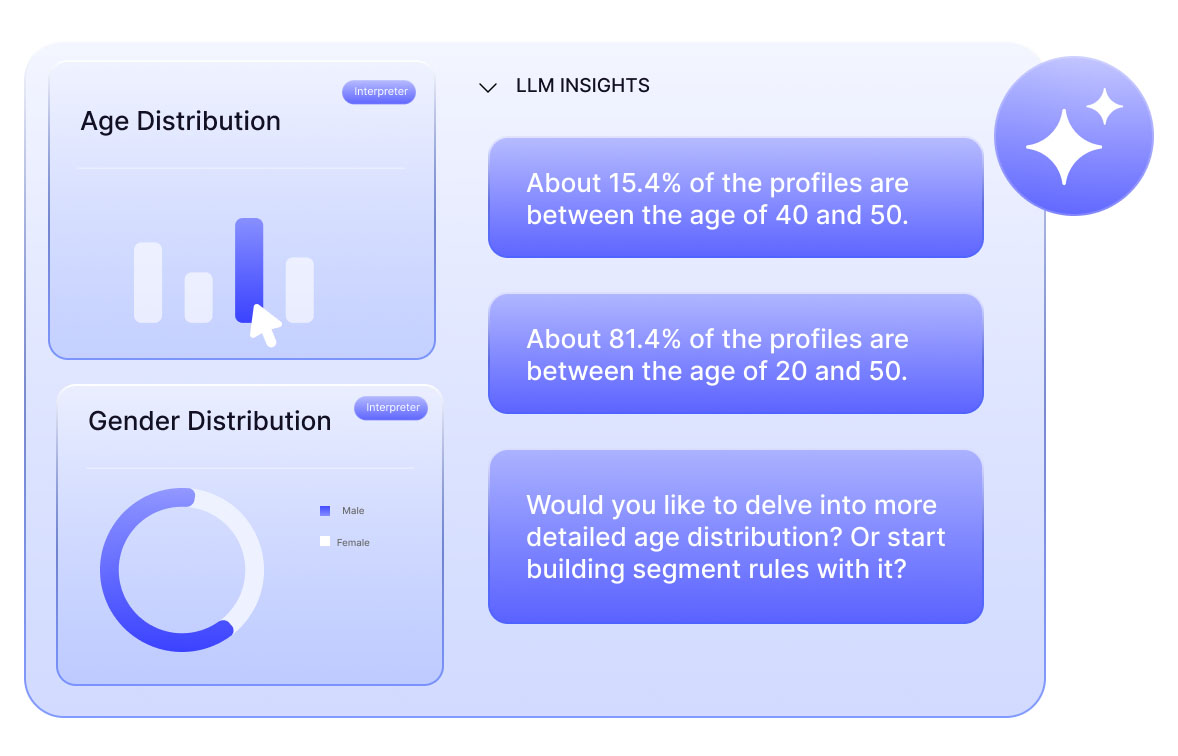Click the first light bar in age chart
1178x756 pixels.
[x=148, y=282]
